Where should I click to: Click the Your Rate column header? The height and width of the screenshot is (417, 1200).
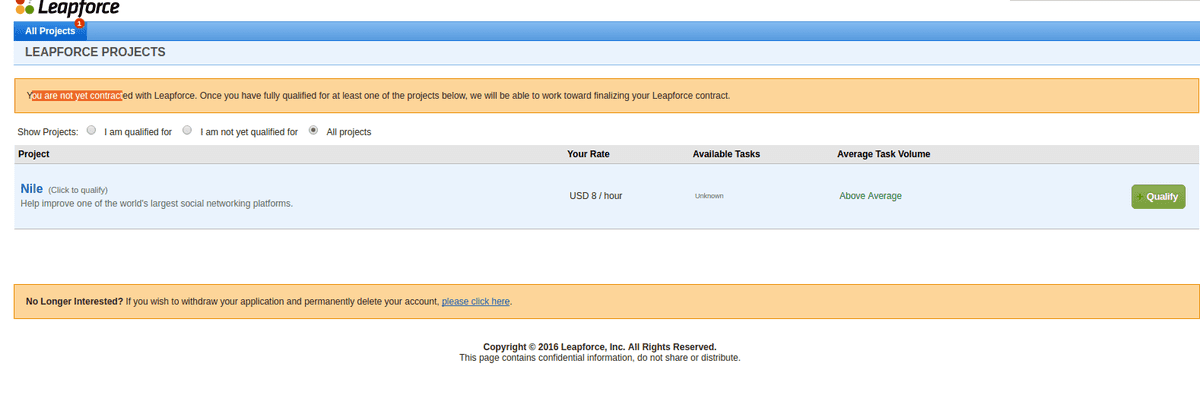pos(588,154)
